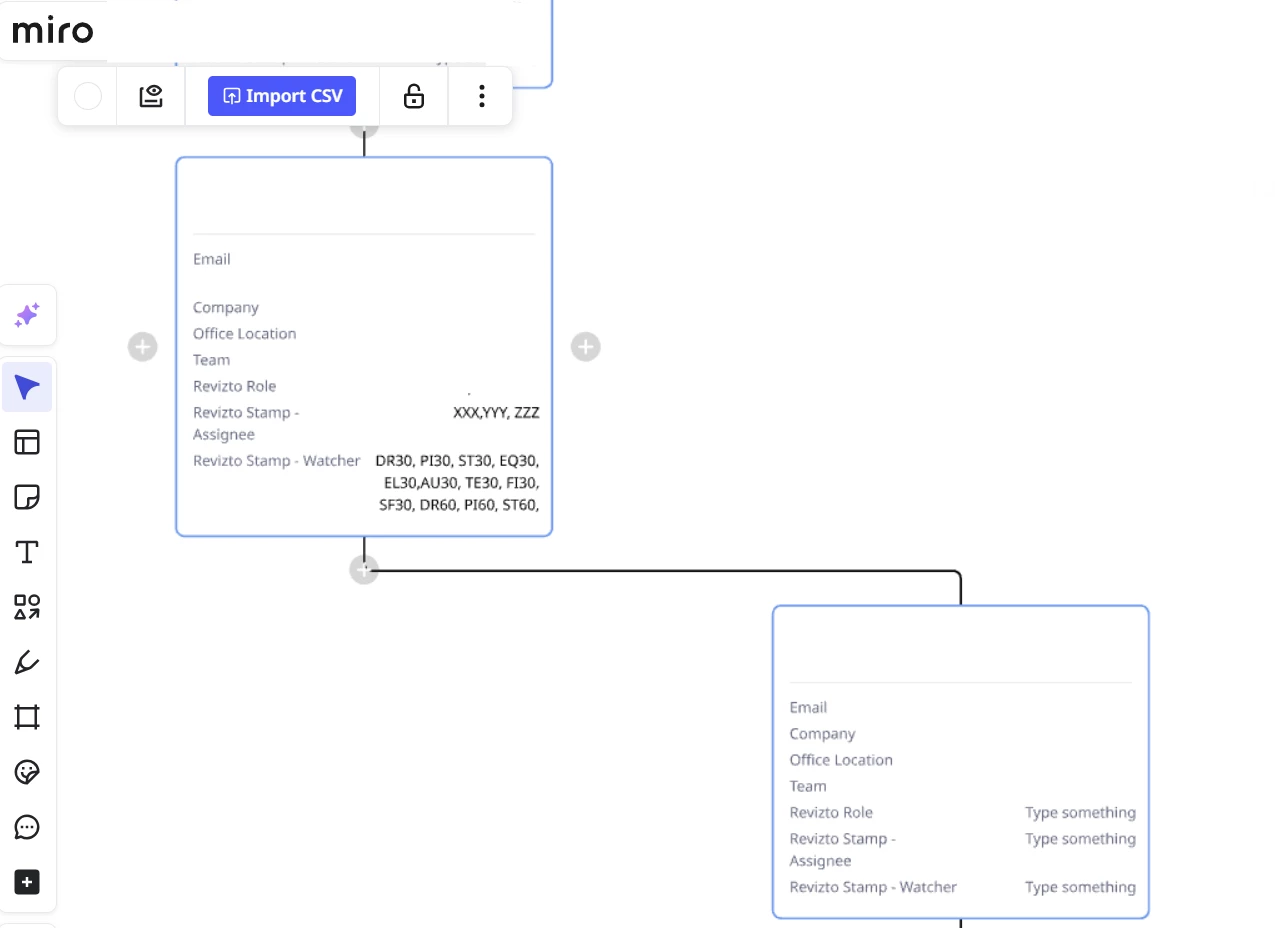Select the Frame tool

[x=27, y=717]
